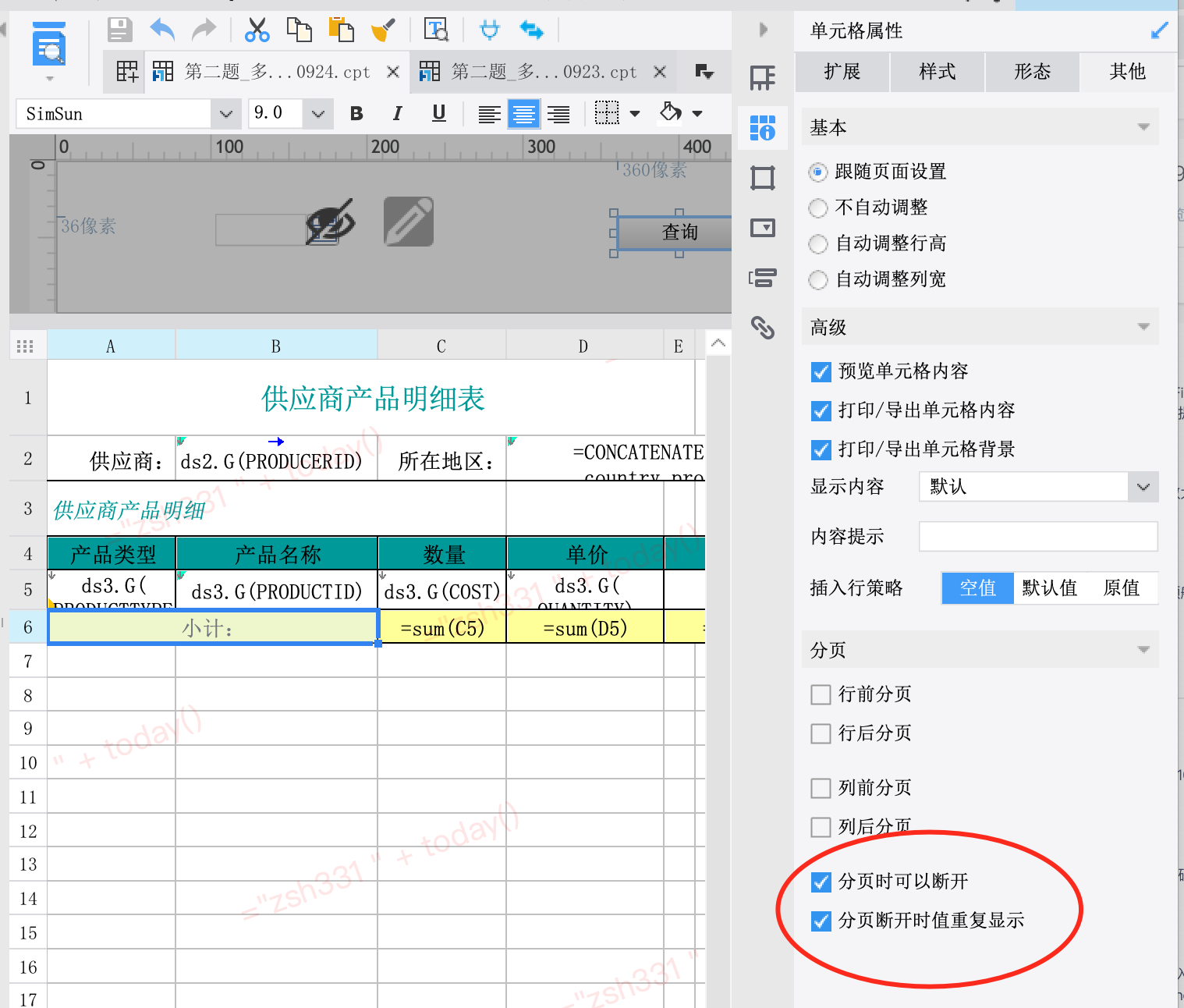Undo the last action
Screen dimensions: 1184x1008
pyautogui.click(x=162, y=30)
